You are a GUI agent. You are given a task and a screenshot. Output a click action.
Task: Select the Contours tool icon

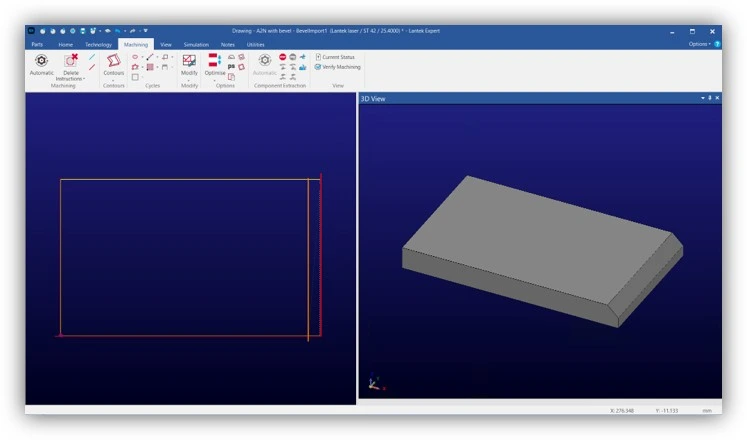(113, 60)
